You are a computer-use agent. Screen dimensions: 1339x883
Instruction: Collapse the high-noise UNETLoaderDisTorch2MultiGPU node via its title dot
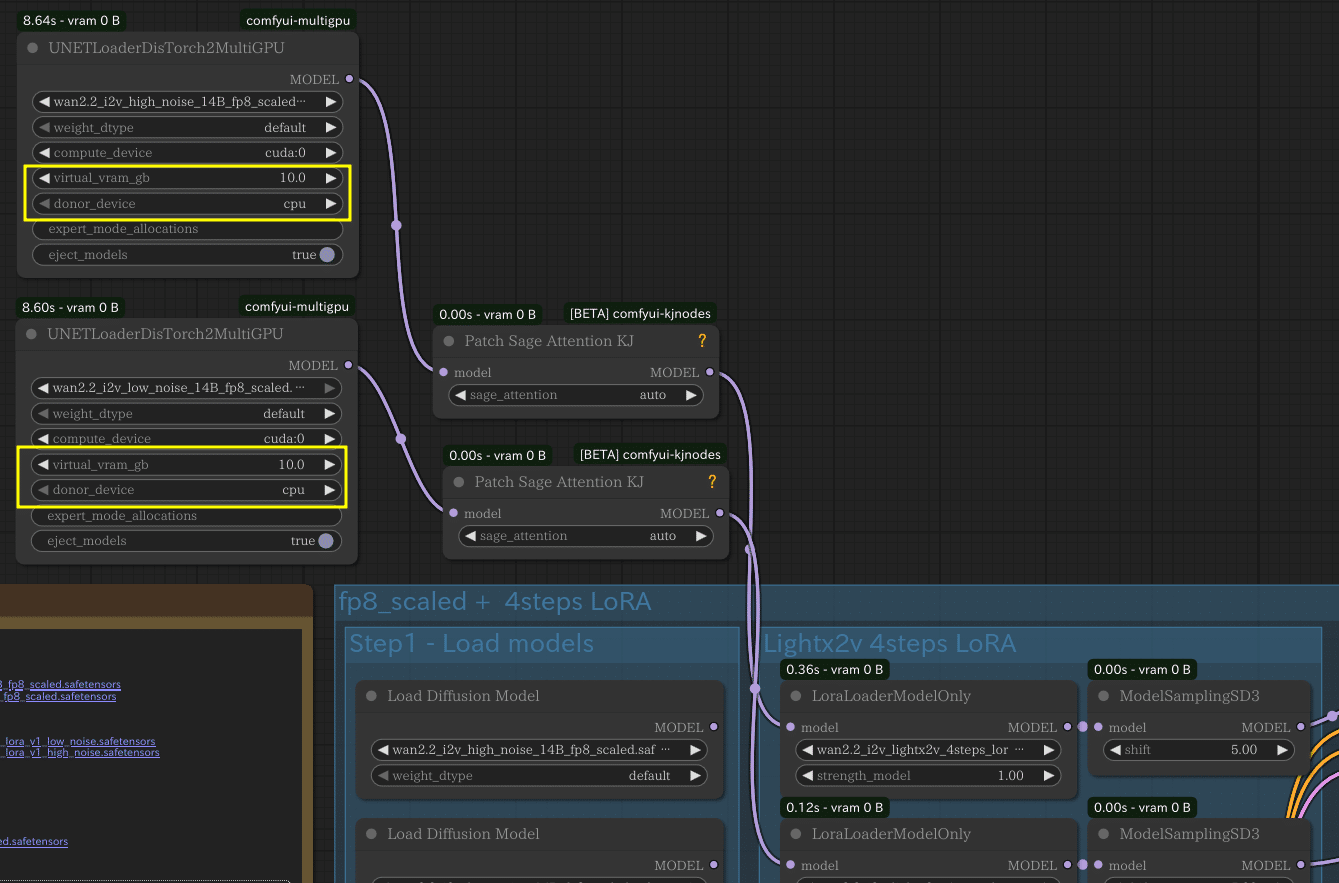click(33, 48)
